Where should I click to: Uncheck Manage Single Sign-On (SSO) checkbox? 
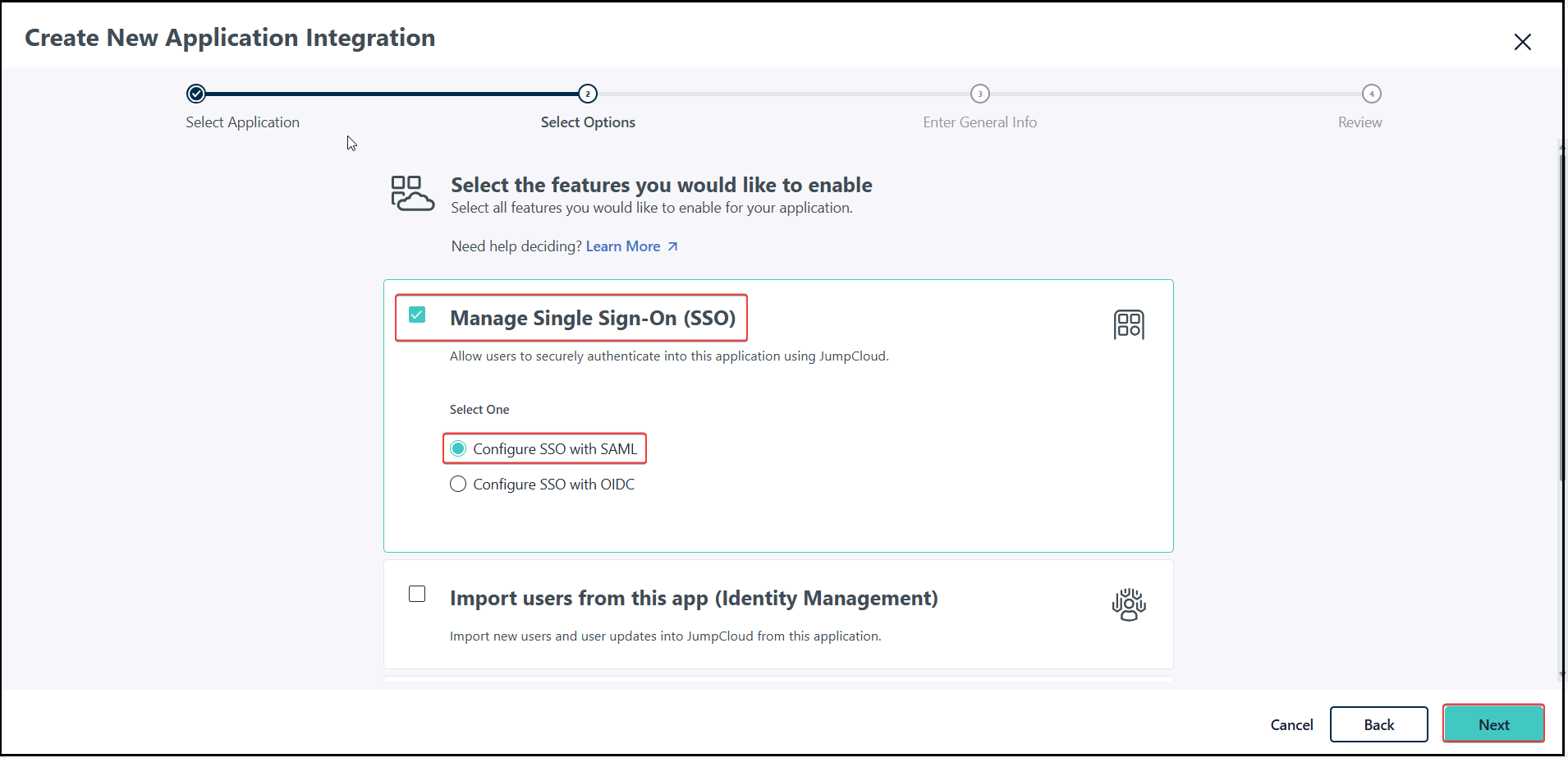pyautogui.click(x=417, y=315)
